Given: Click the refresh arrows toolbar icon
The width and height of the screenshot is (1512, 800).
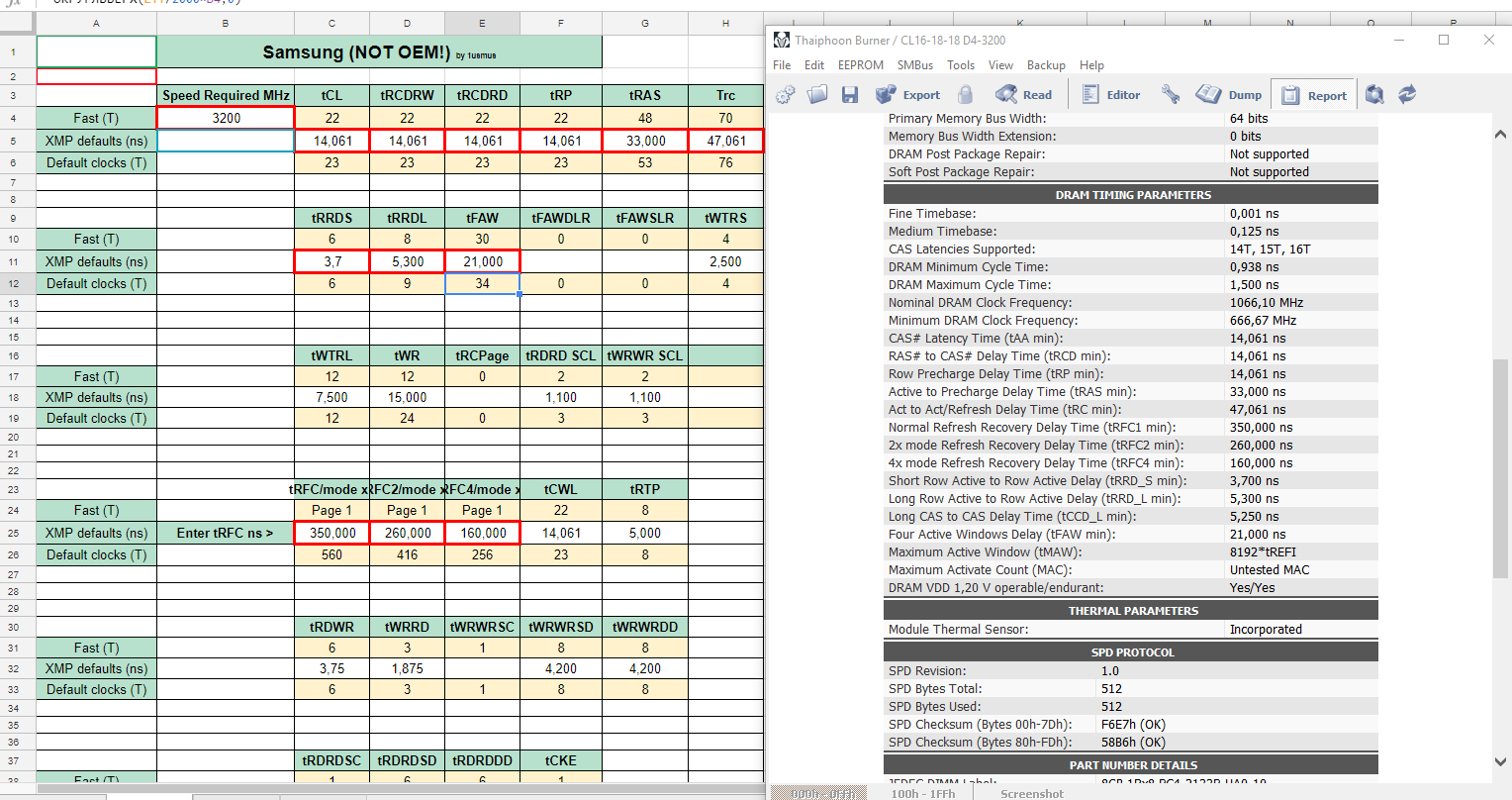Looking at the screenshot, I should point(1407,95).
